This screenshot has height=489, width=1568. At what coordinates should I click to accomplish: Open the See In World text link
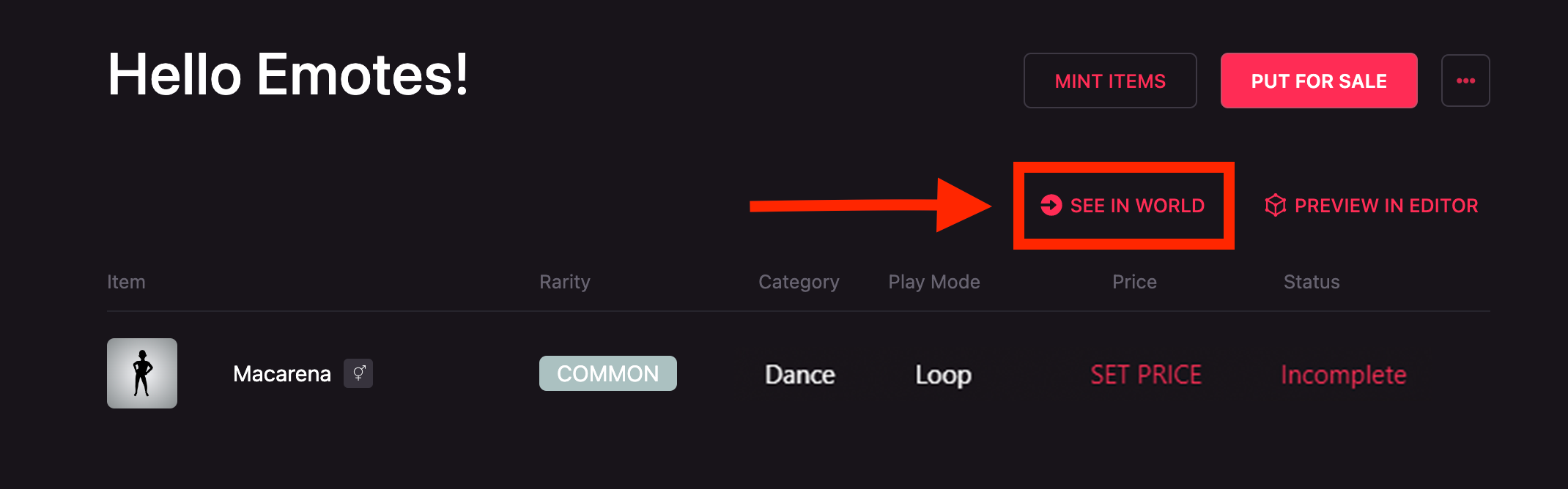pyautogui.click(x=1137, y=206)
